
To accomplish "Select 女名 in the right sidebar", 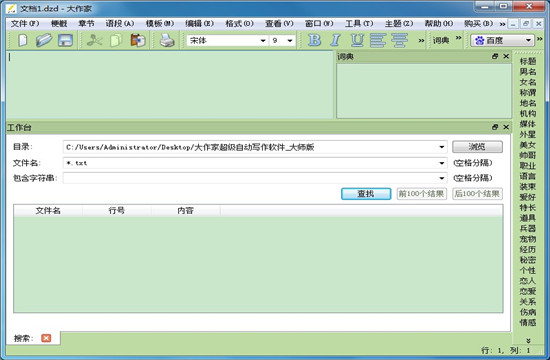I will tap(528, 82).
